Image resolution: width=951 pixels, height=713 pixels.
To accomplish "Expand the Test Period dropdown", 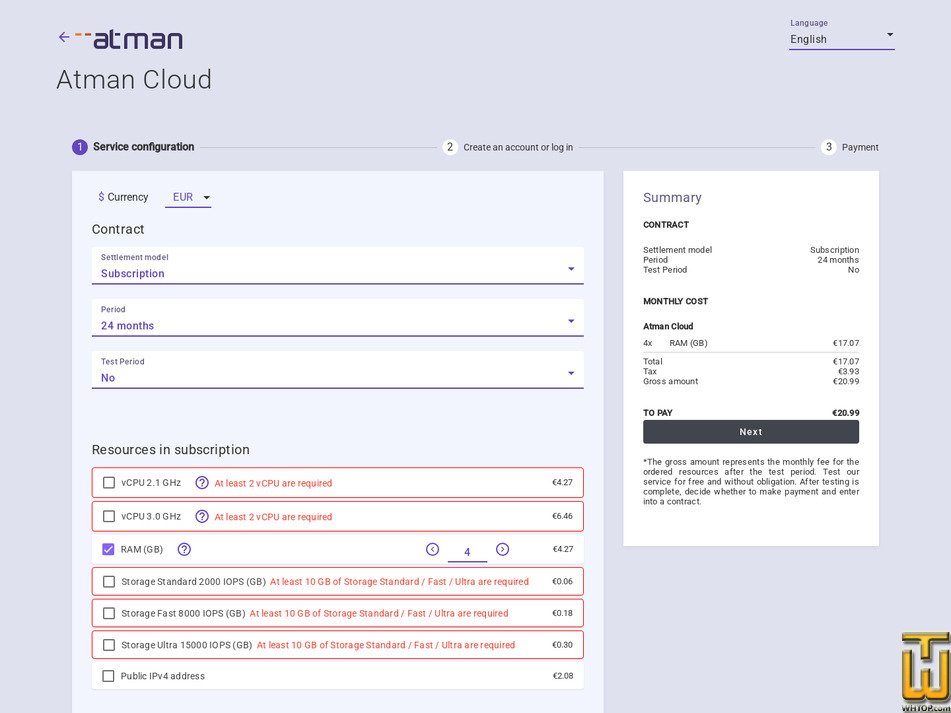I will [x=338, y=370].
